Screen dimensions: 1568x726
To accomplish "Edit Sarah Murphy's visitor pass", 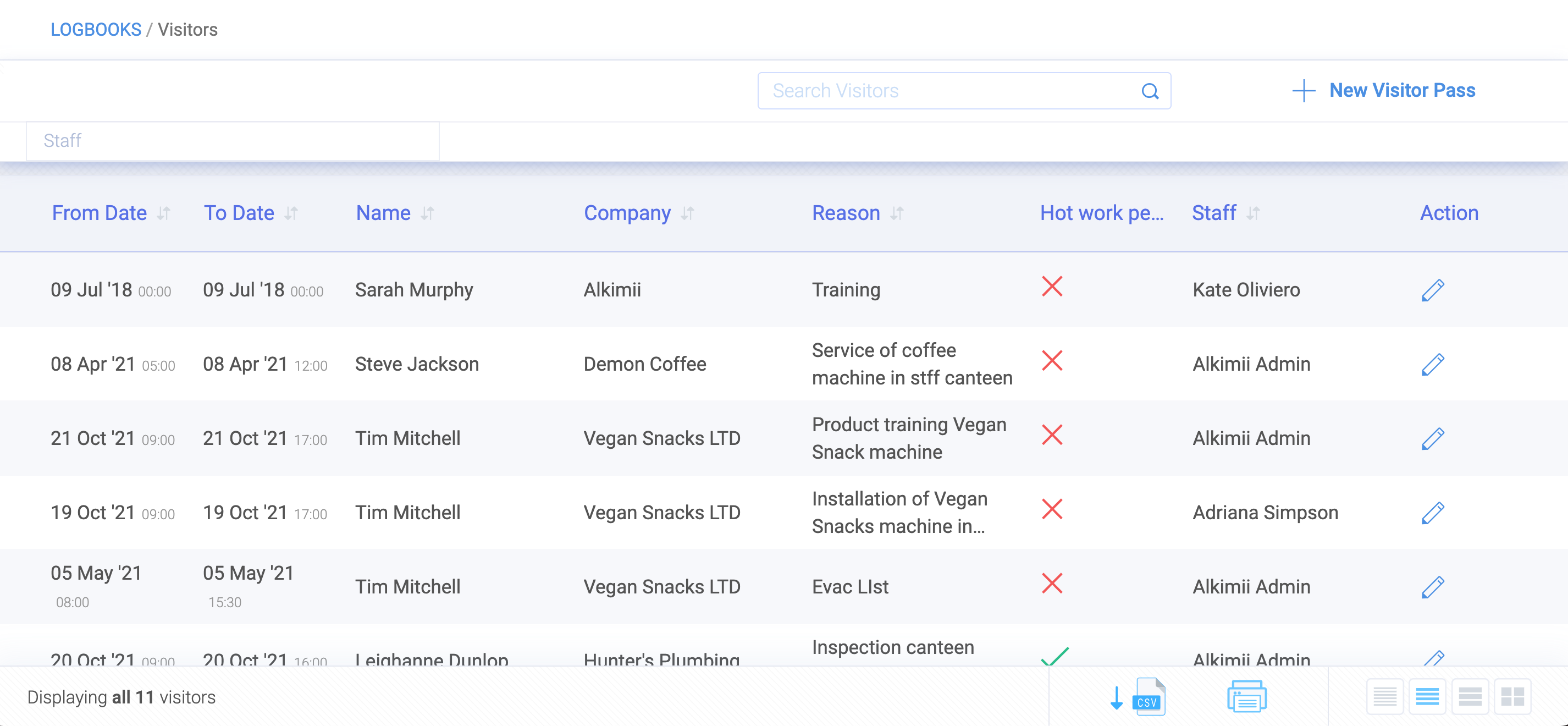I will [1432, 290].
